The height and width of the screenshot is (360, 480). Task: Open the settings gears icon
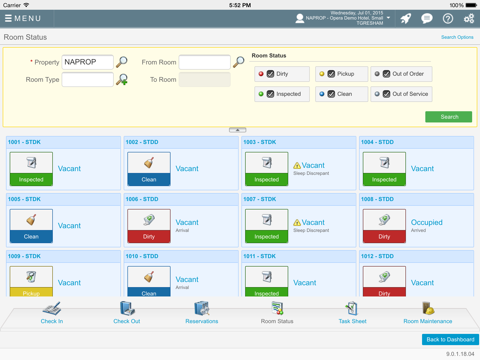click(x=469, y=18)
